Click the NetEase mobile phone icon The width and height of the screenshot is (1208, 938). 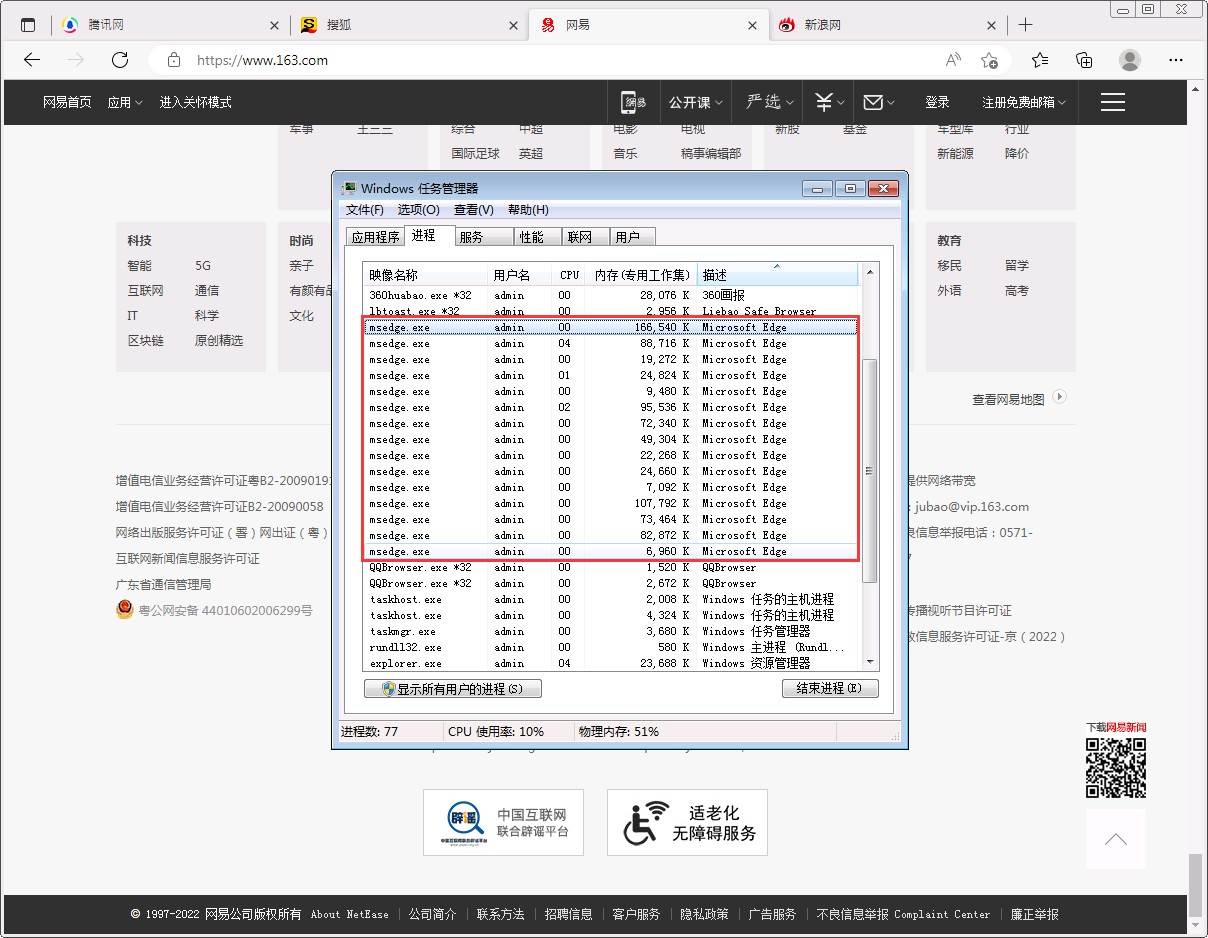(x=634, y=102)
